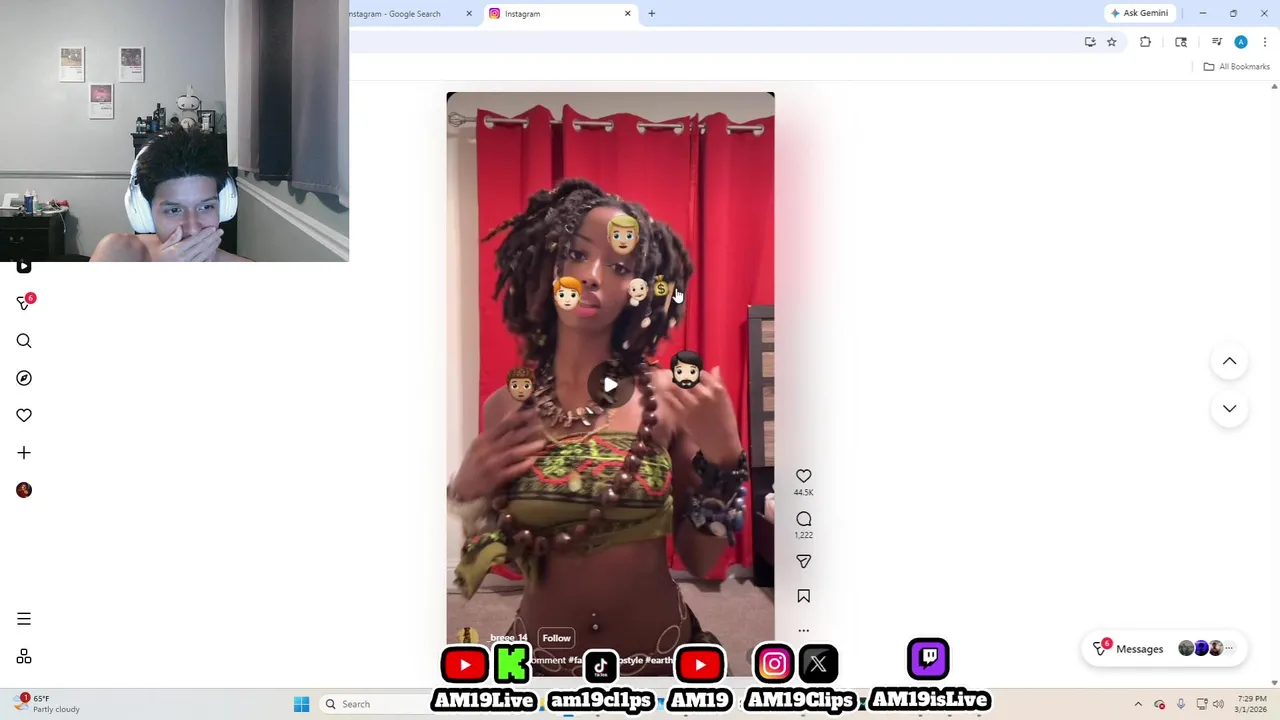Open the Windows Start menu
The image size is (1280, 720).
301,704
